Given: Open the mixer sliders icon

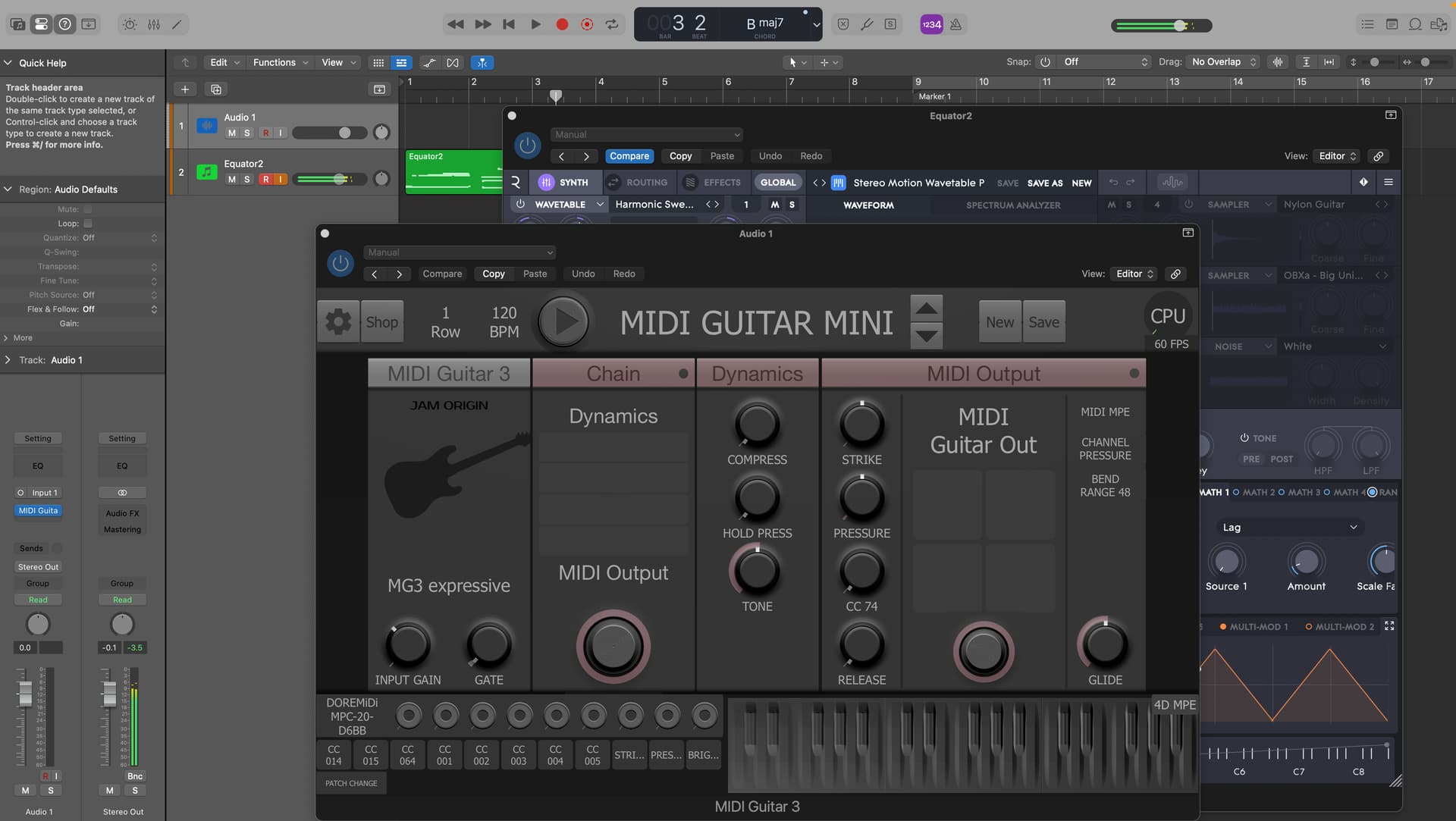Looking at the screenshot, I should coord(154,24).
